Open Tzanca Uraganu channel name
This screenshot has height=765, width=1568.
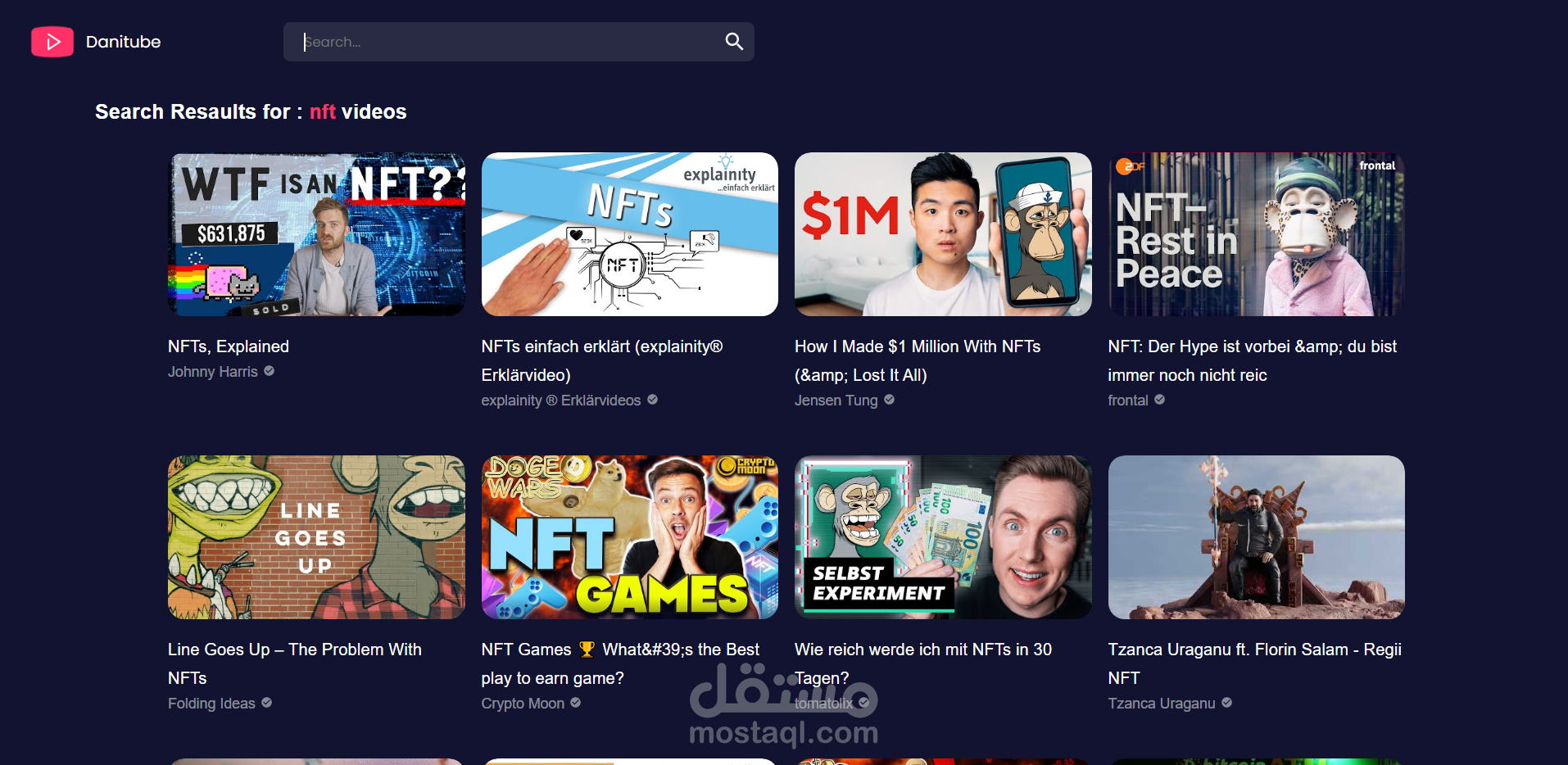1162,704
